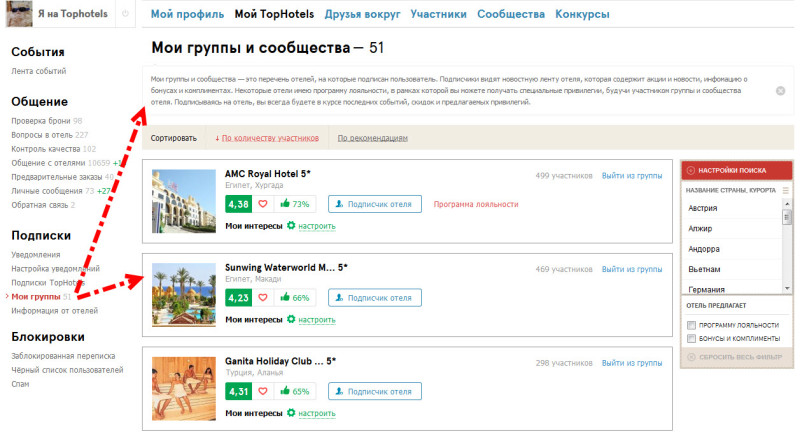This screenshot has width=800, height=432.
Task: Click the list icon beside Название страны, курорта
Action: coord(786,190)
